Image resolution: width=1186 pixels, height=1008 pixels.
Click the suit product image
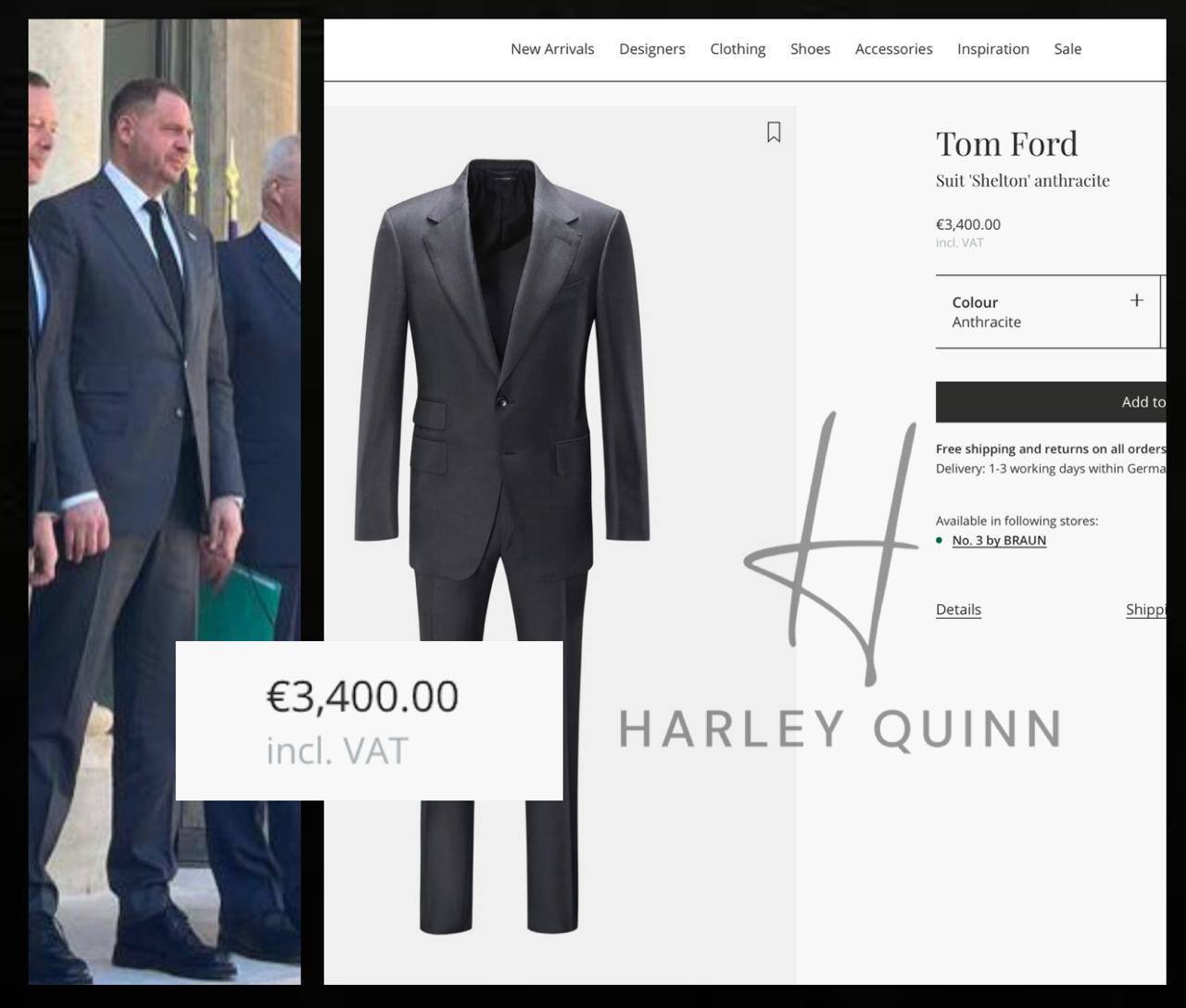pyautogui.click(x=502, y=545)
